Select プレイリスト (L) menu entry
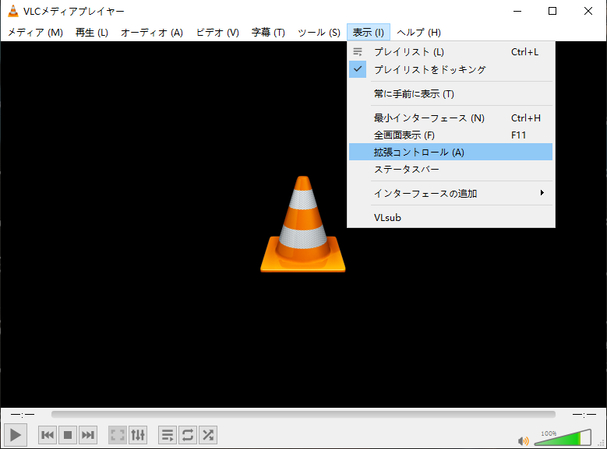The image size is (607, 449). click(451, 52)
